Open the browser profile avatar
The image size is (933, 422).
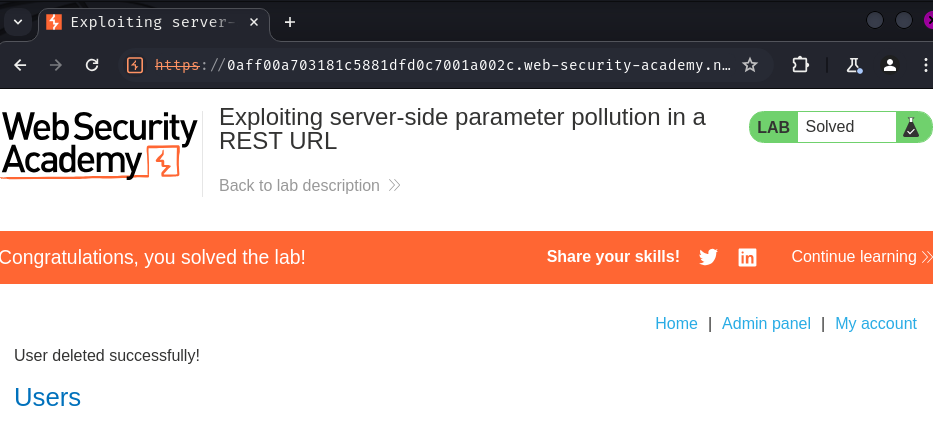tap(890, 65)
